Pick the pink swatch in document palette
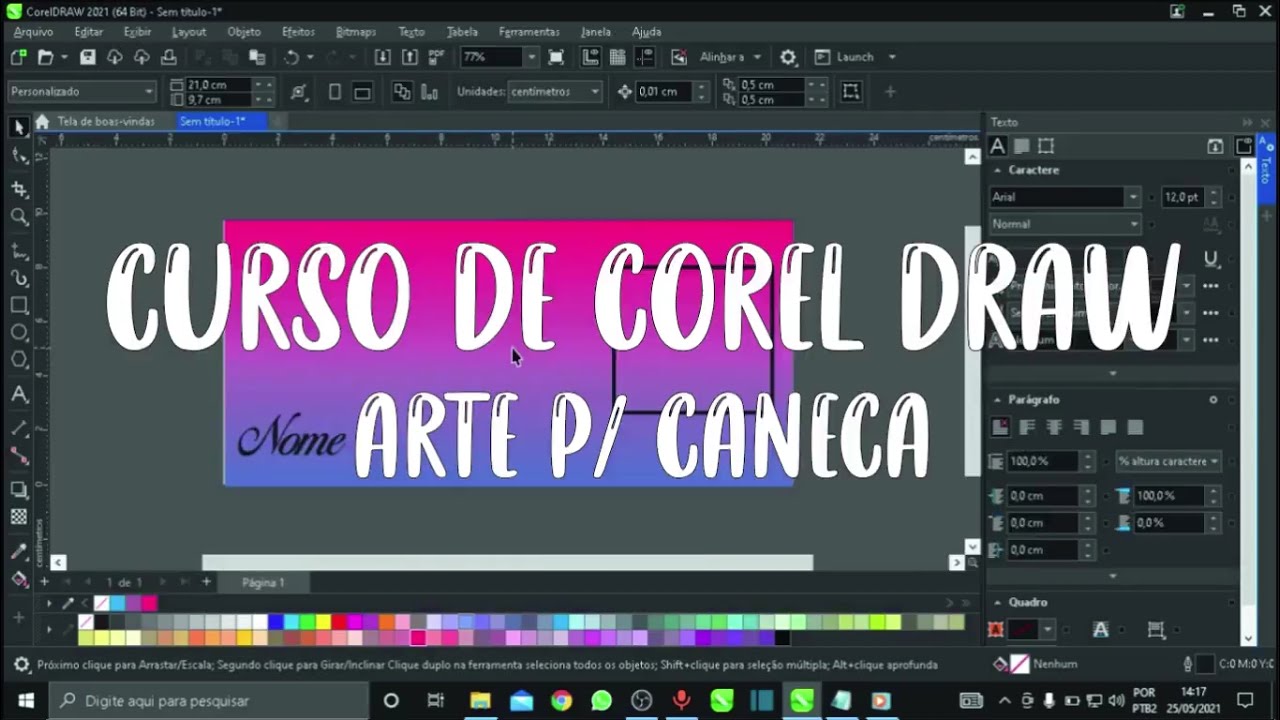1280x720 pixels. click(x=149, y=603)
